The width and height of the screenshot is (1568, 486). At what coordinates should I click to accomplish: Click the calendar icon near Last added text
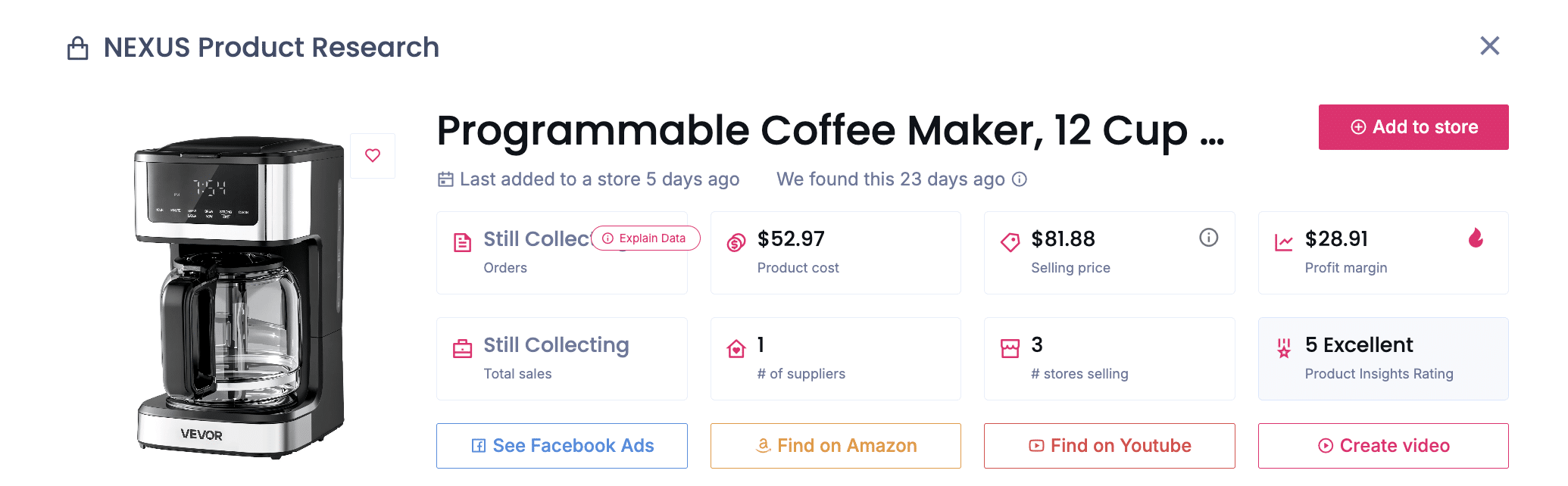point(445,179)
